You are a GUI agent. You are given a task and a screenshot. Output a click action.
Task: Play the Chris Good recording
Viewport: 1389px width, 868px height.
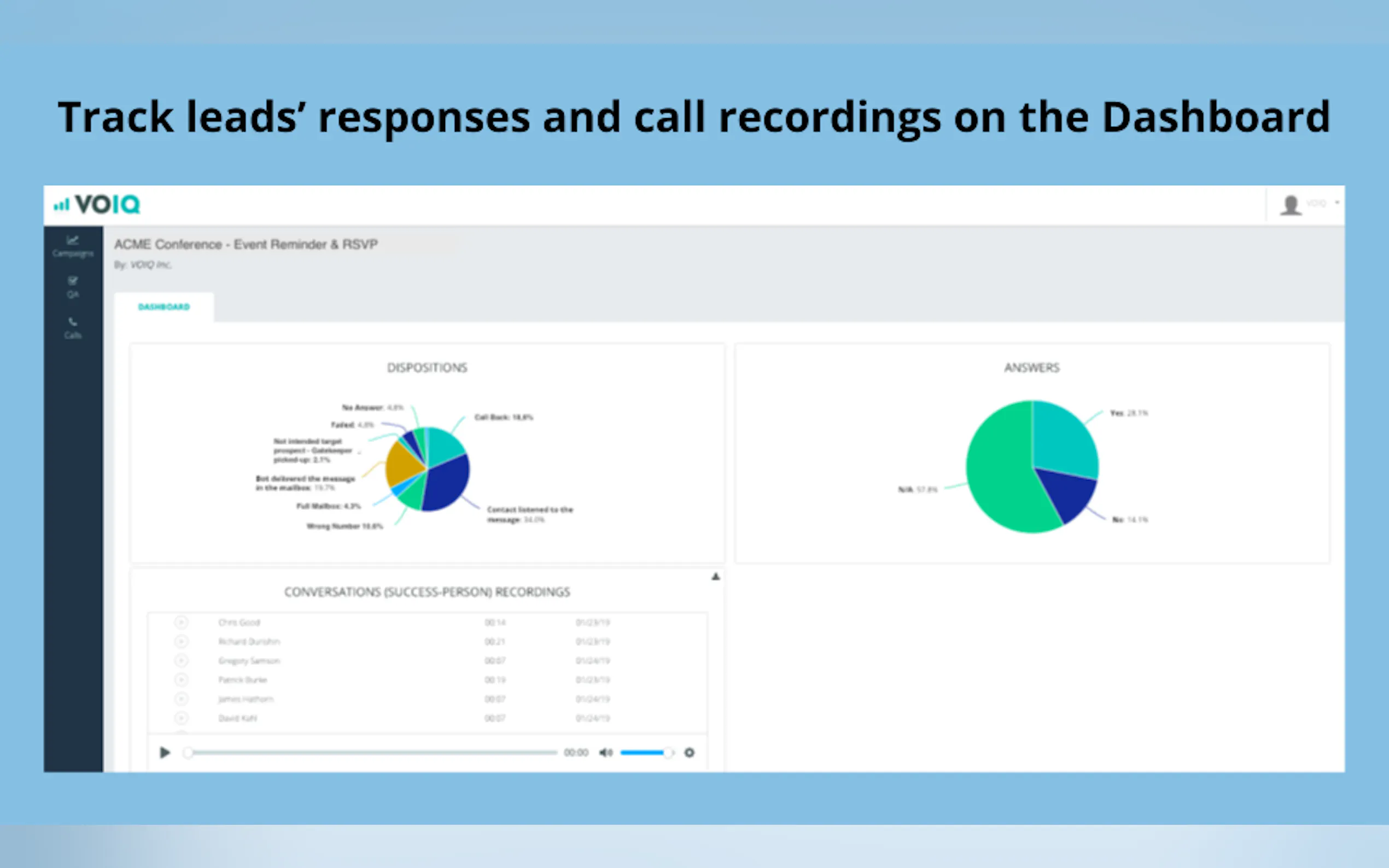[x=181, y=622]
